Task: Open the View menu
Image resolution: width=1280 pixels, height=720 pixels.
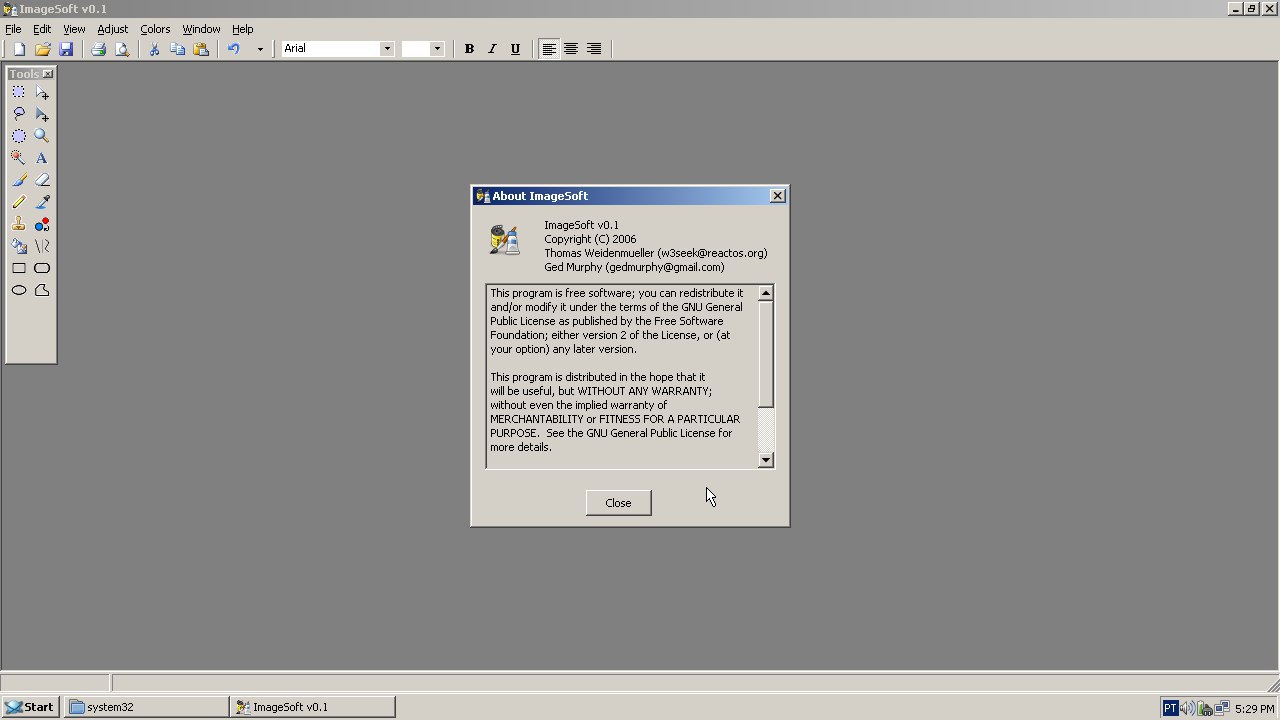Action: point(74,29)
